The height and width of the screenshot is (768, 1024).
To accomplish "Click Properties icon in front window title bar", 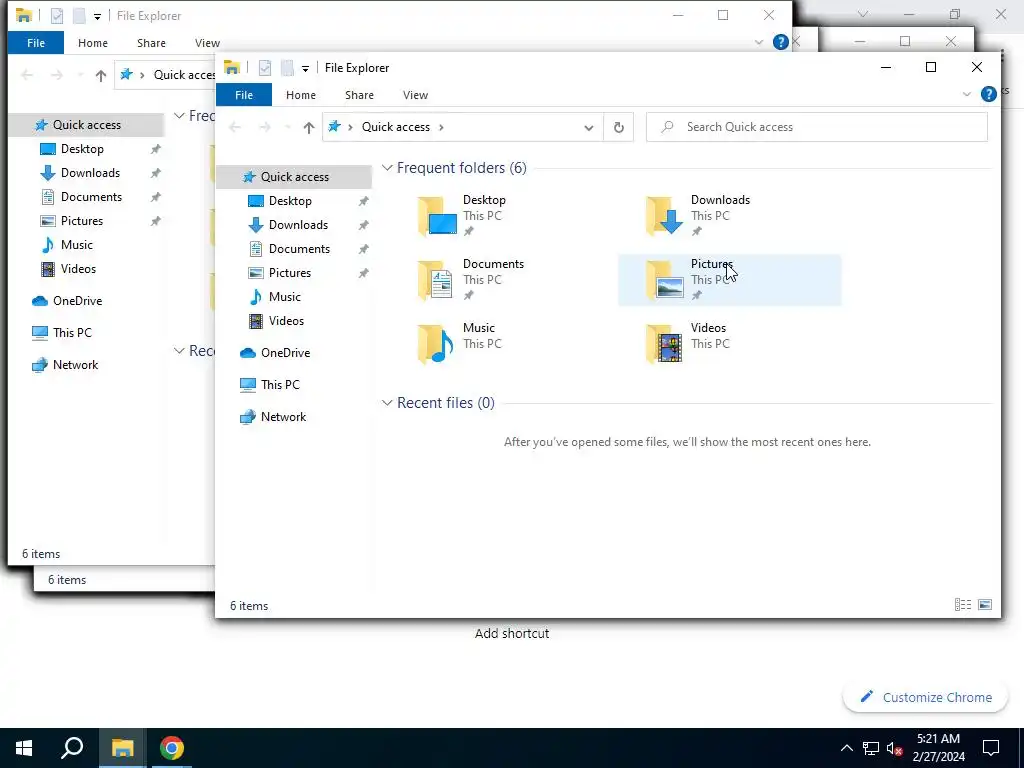I will (x=264, y=68).
